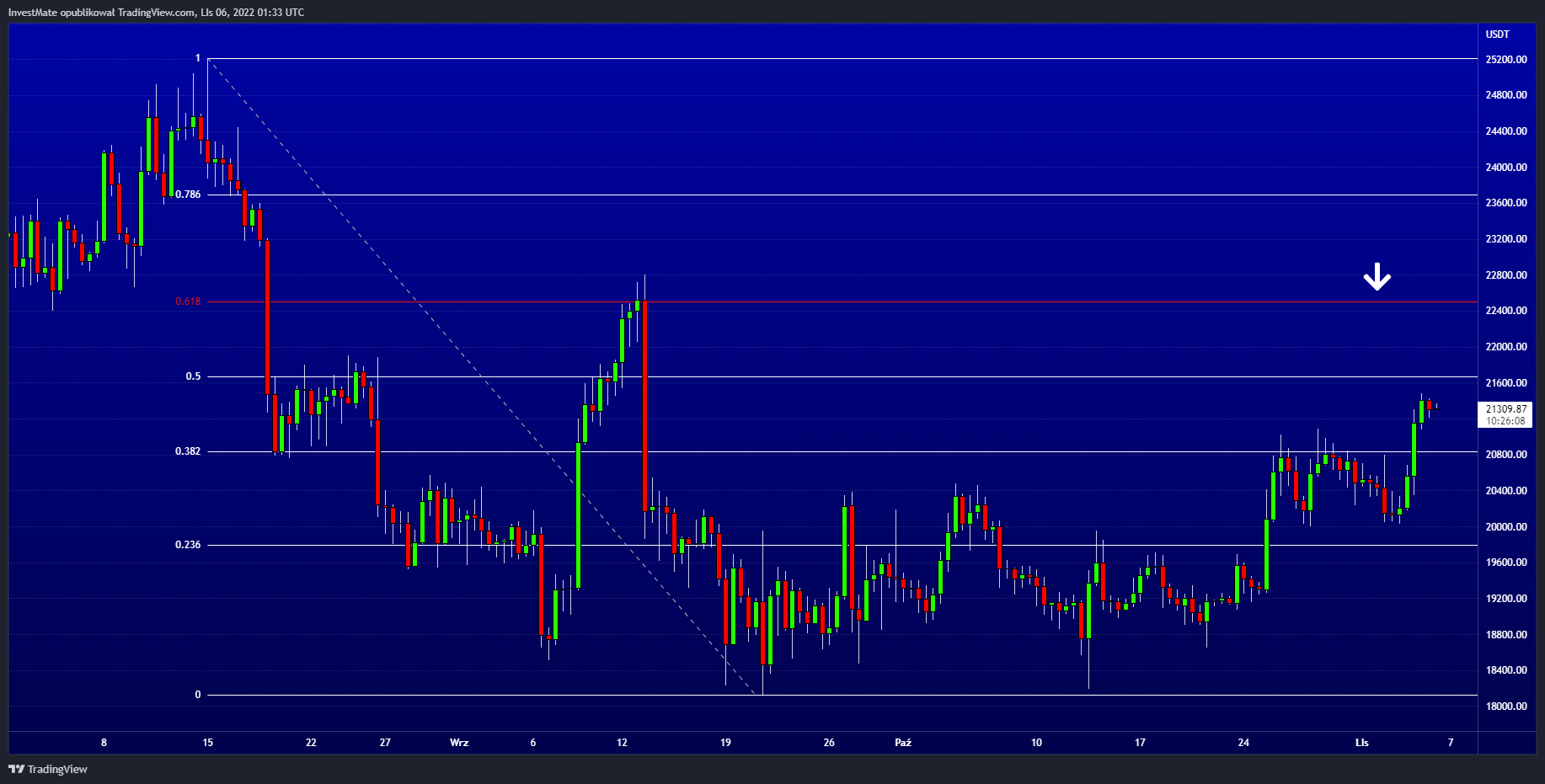This screenshot has width=1545, height=784.
Task: Click the candle countdown 10:26:08
Action: (x=1506, y=421)
